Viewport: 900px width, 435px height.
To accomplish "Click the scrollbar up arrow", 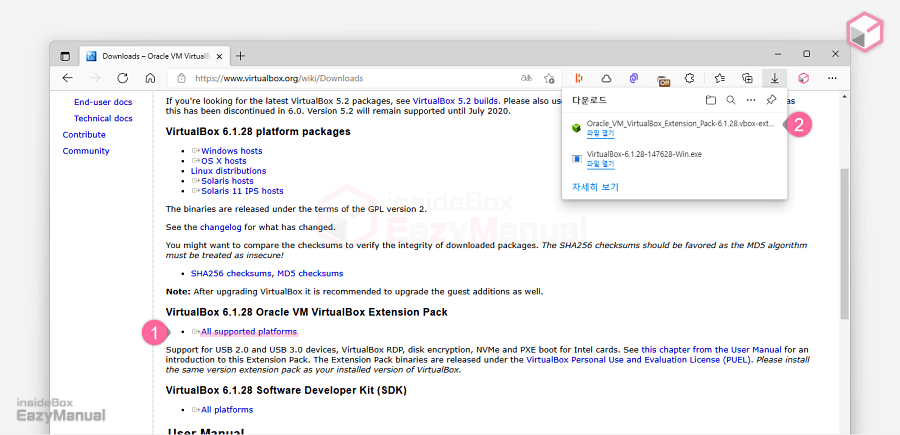I will pyautogui.click(x=844, y=95).
